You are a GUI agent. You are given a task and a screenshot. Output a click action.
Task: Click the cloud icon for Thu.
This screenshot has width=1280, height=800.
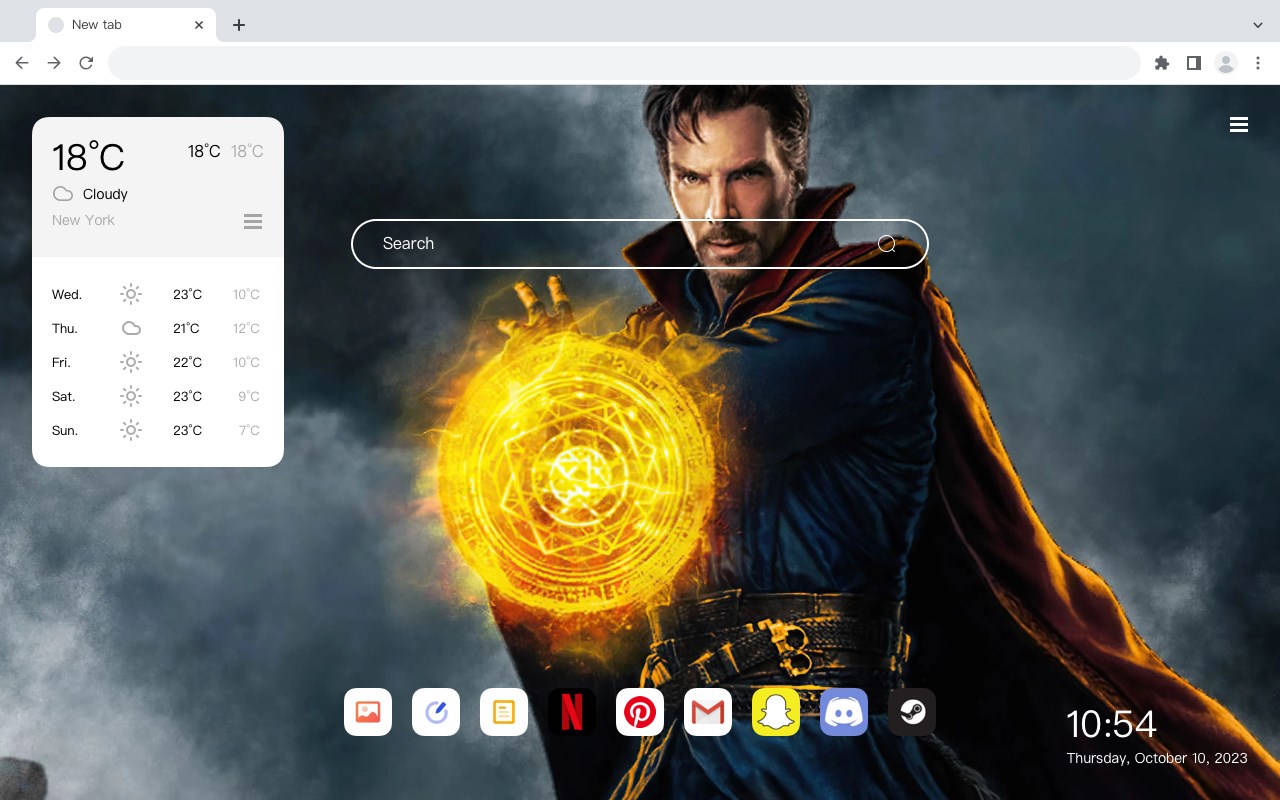tap(131, 328)
